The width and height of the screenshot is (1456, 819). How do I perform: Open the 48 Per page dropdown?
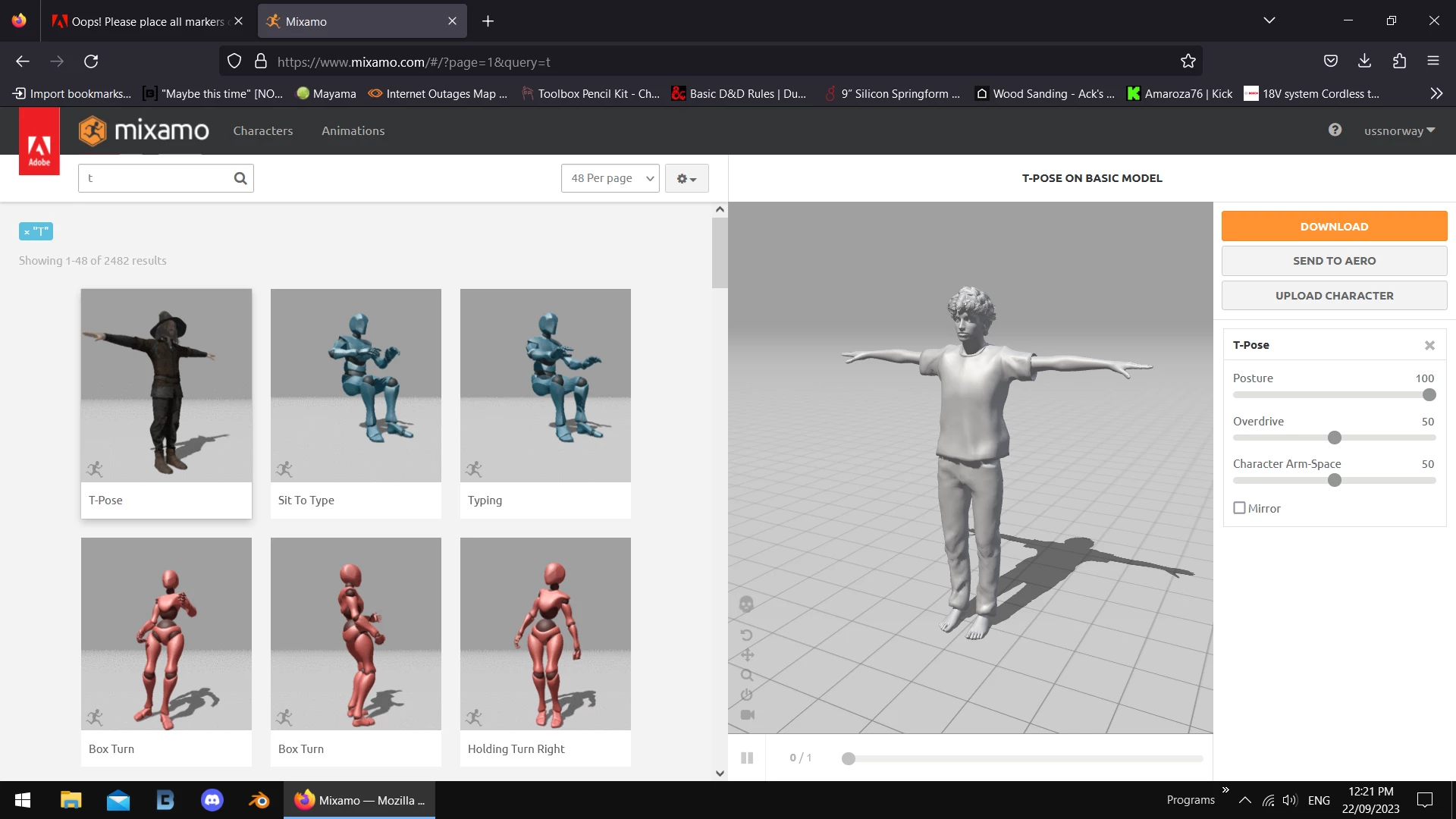pos(610,178)
